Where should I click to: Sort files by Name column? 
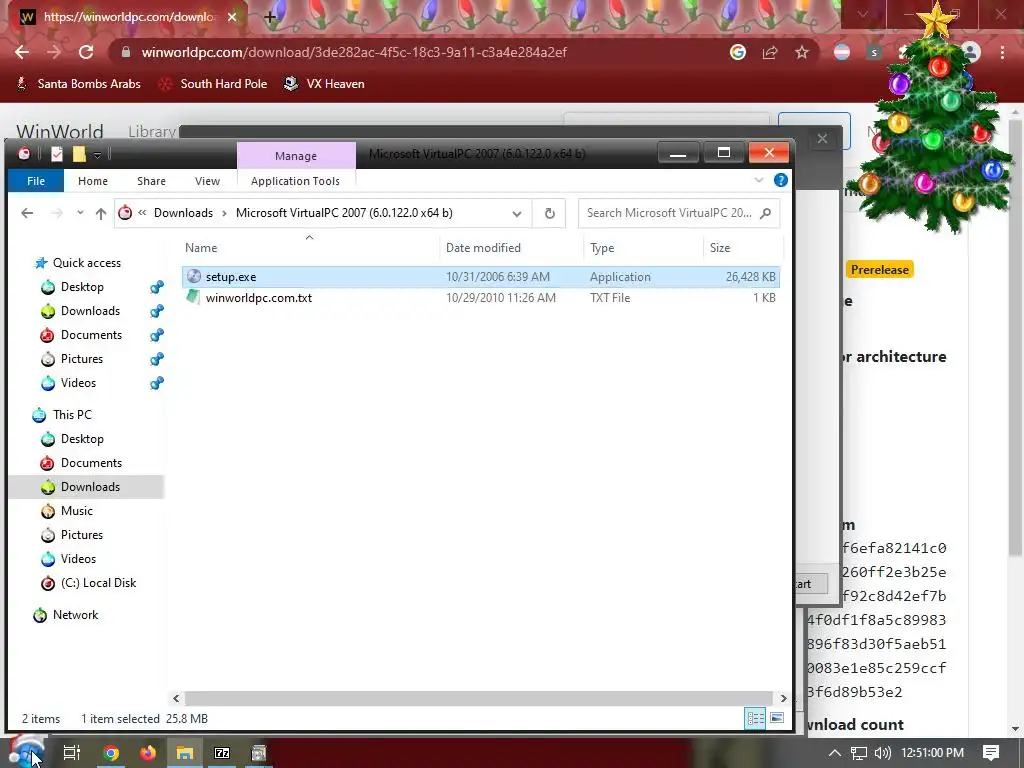coord(201,248)
